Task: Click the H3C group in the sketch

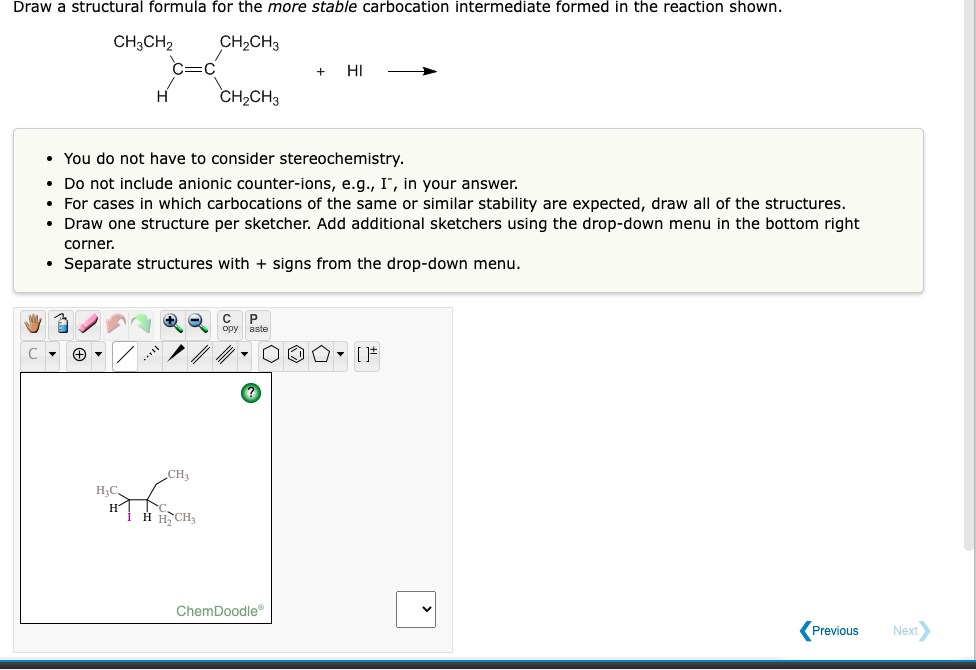Action: 106,491
